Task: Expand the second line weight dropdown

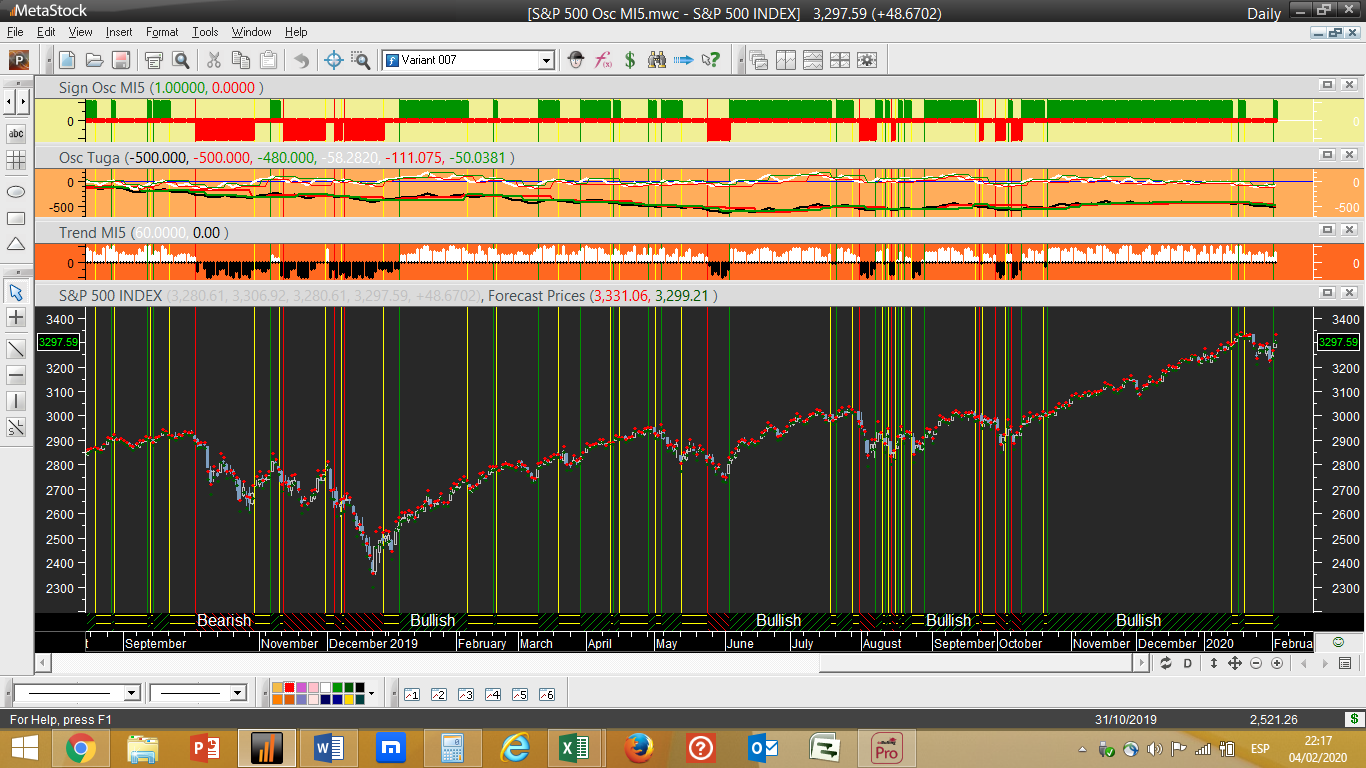Action: tap(237, 693)
